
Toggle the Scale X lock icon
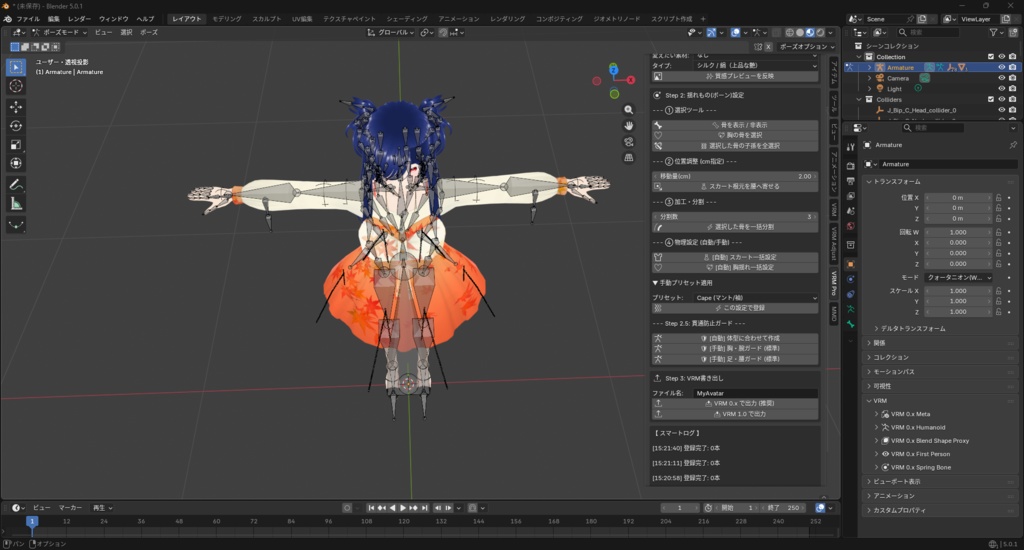click(999, 291)
